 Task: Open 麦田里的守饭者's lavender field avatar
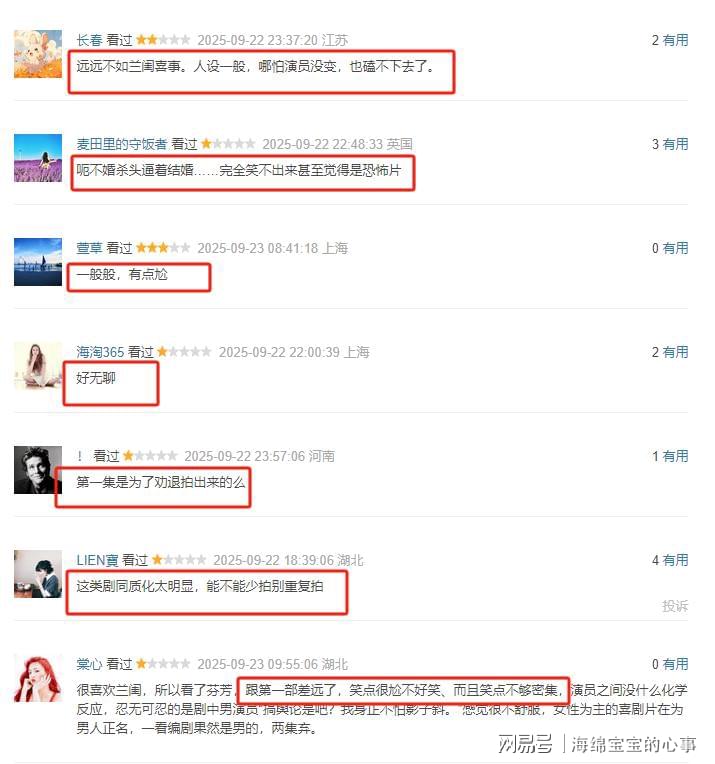[x=38, y=158]
